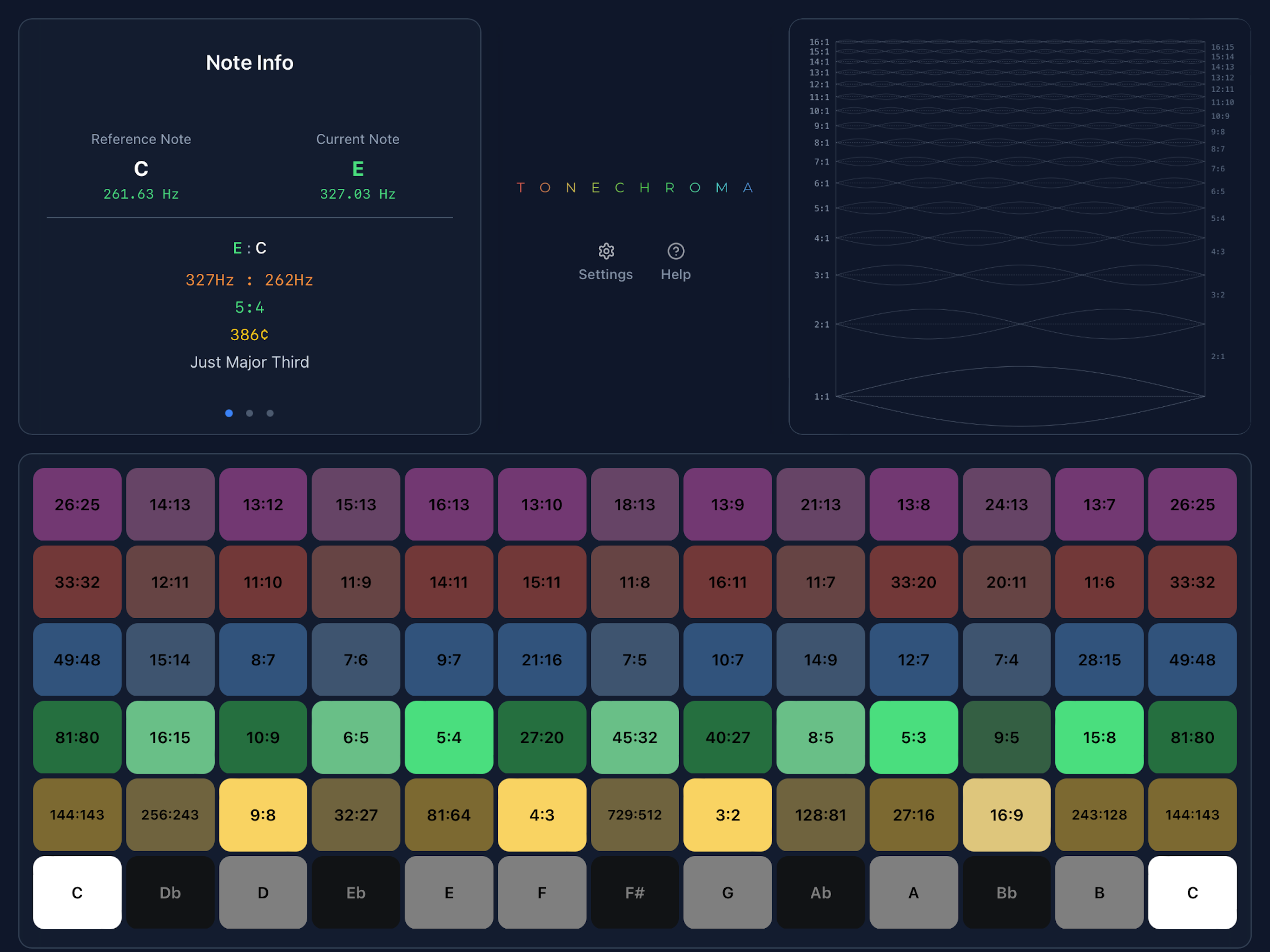The height and width of the screenshot is (952, 1270).
Task: Tap the 21:16 ratio pad
Action: coord(542,659)
